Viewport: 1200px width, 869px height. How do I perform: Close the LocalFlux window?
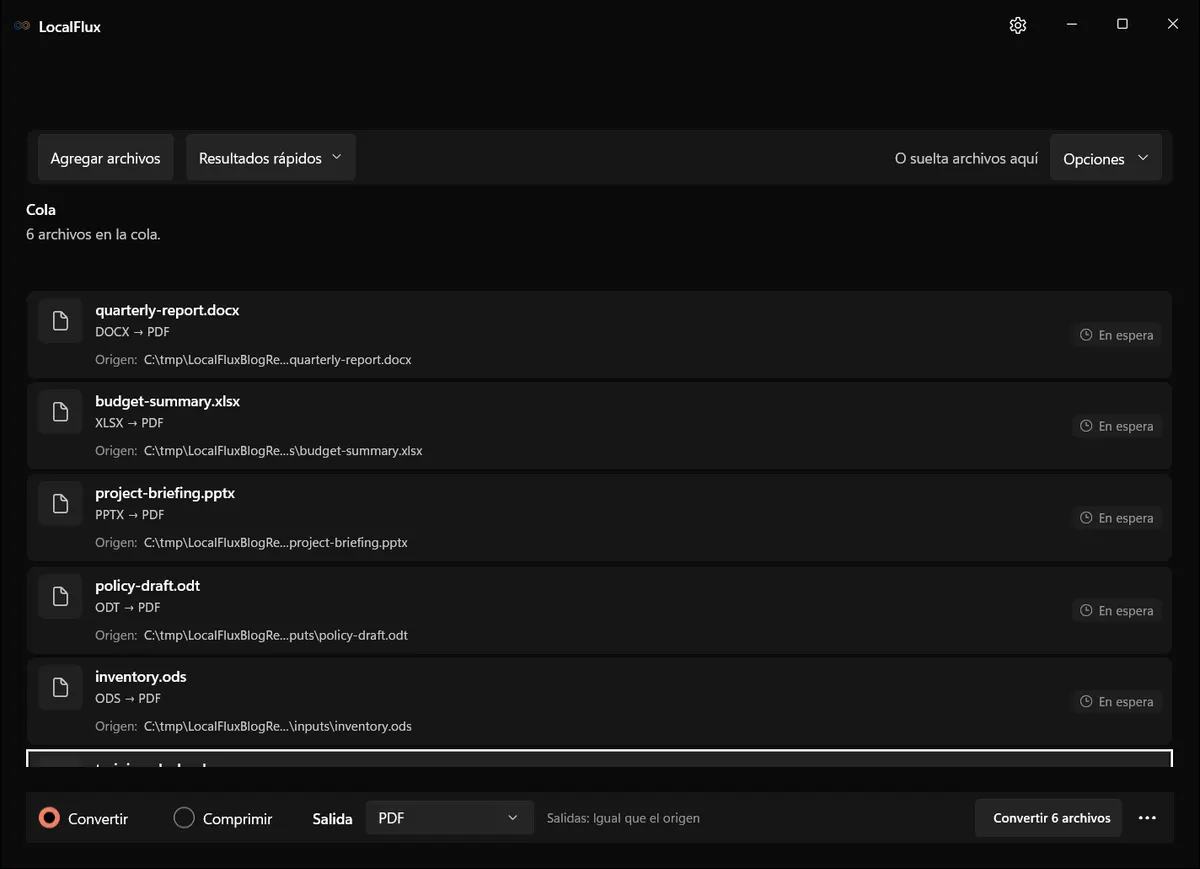(1173, 25)
